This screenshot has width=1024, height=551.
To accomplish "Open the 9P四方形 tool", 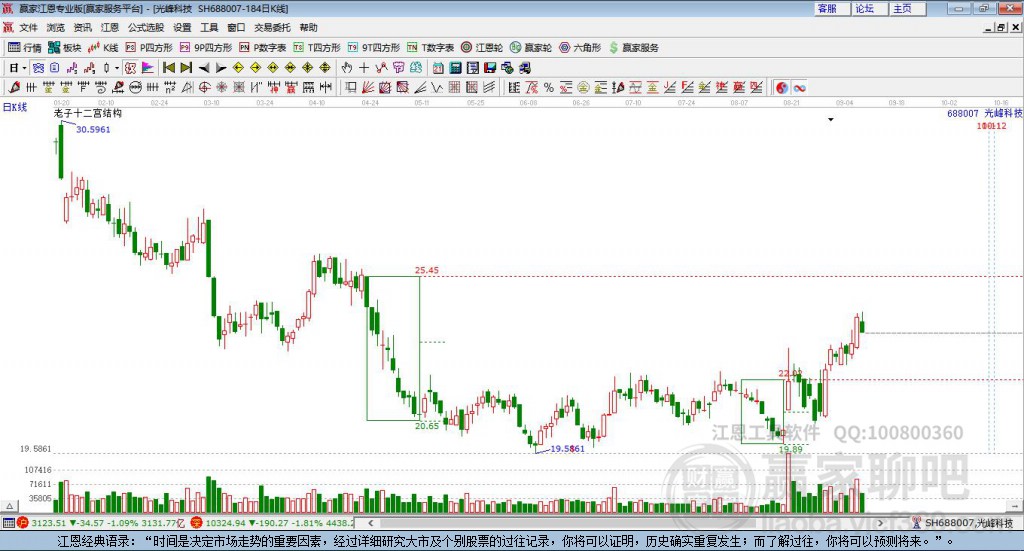I will click(x=206, y=48).
